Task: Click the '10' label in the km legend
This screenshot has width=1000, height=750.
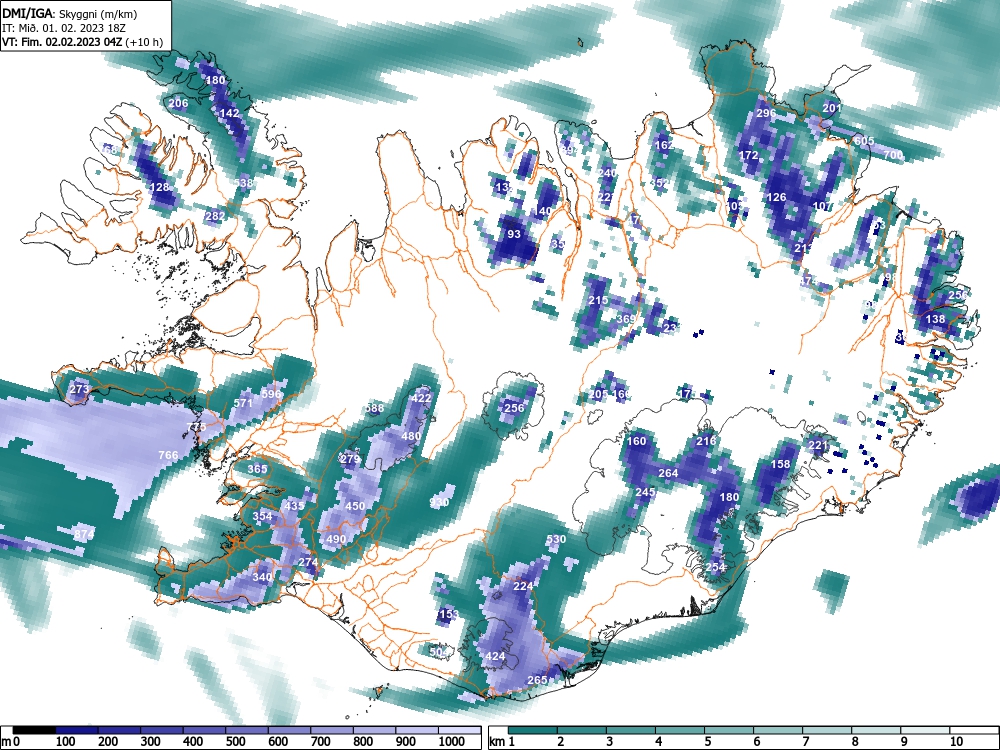Action: pos(955,742)
